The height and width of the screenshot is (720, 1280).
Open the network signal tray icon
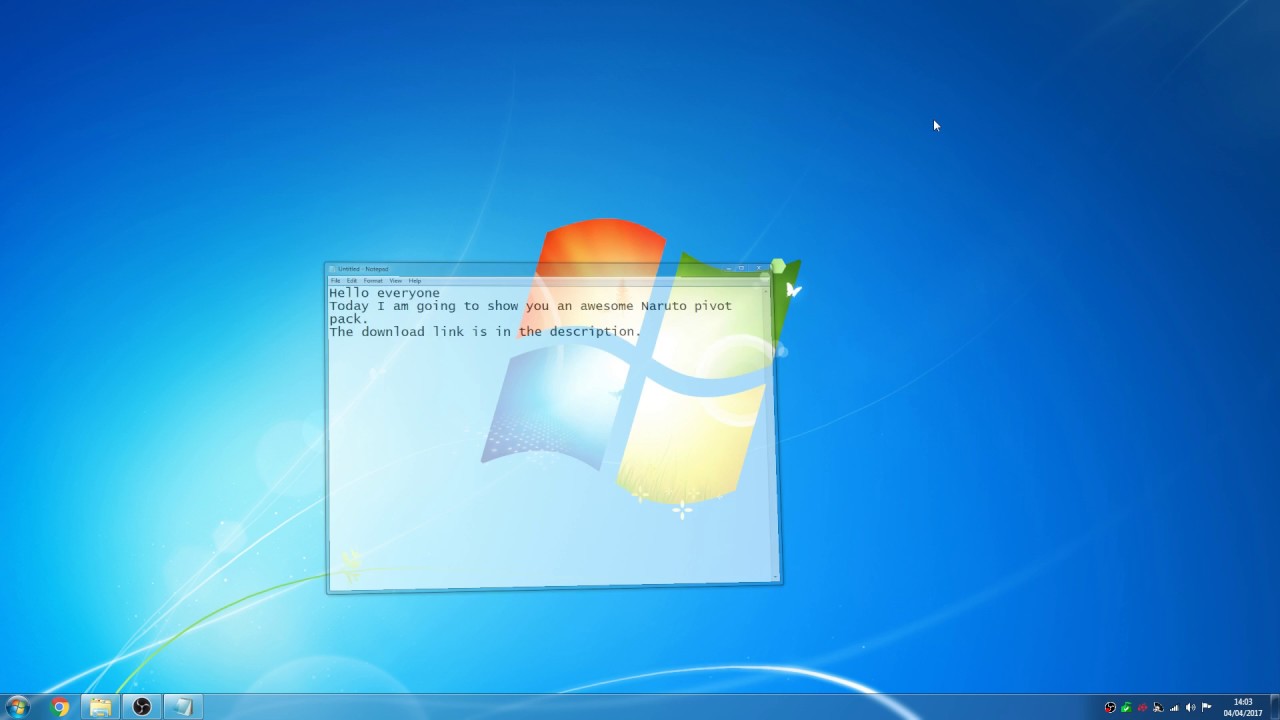click(x=1174, y=708)
